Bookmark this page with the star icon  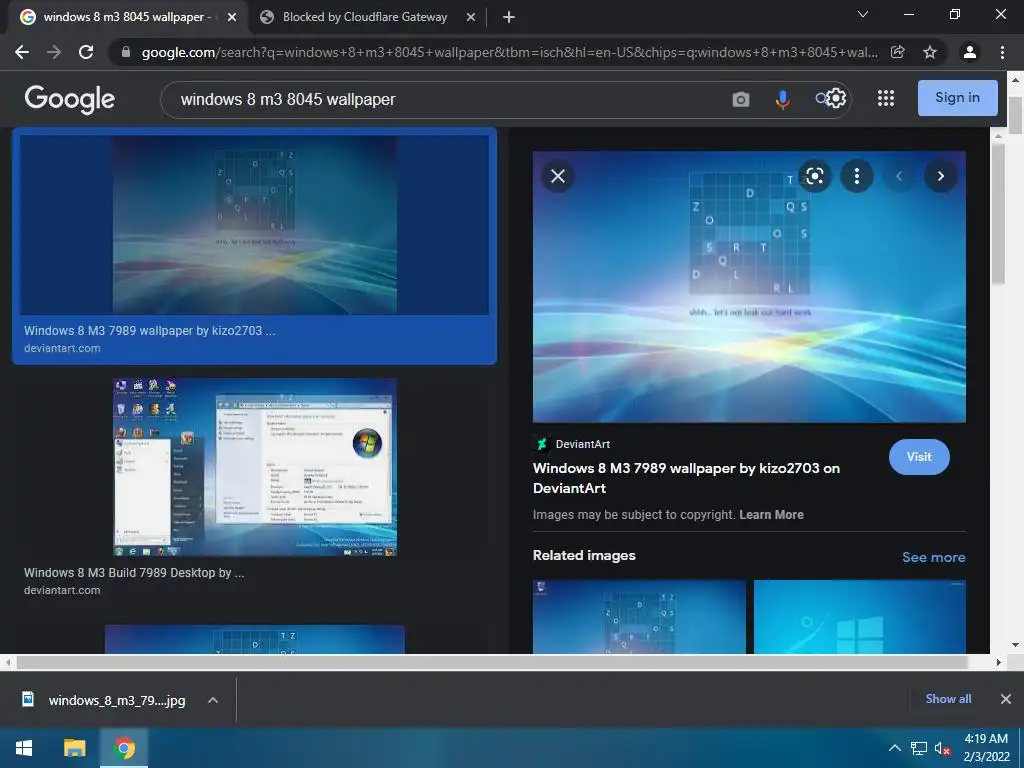[930, 52]
